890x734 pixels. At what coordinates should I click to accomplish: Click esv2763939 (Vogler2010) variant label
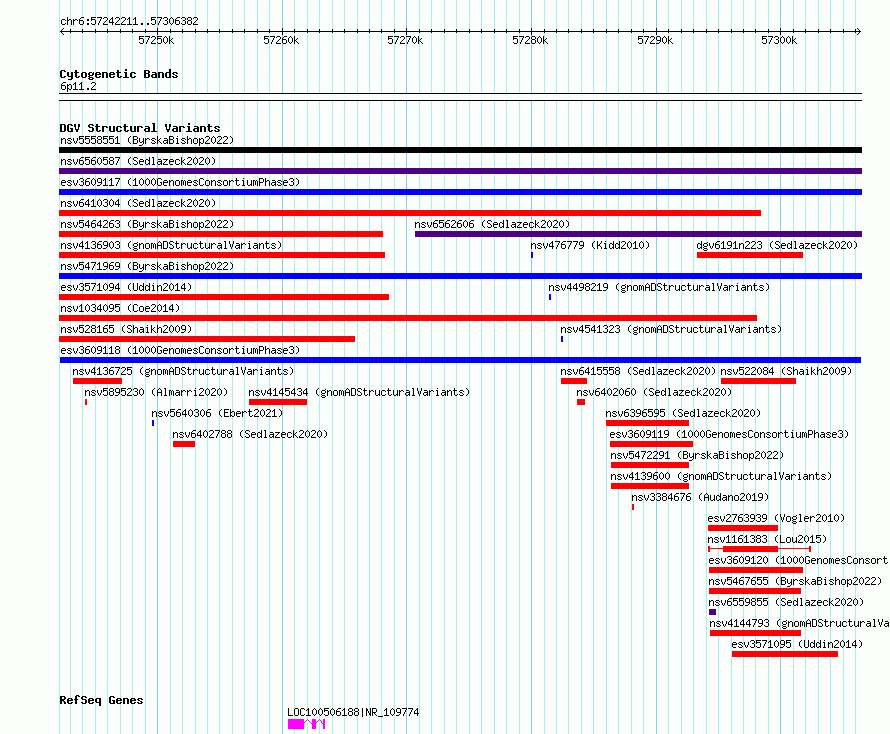tap(776, 518)
